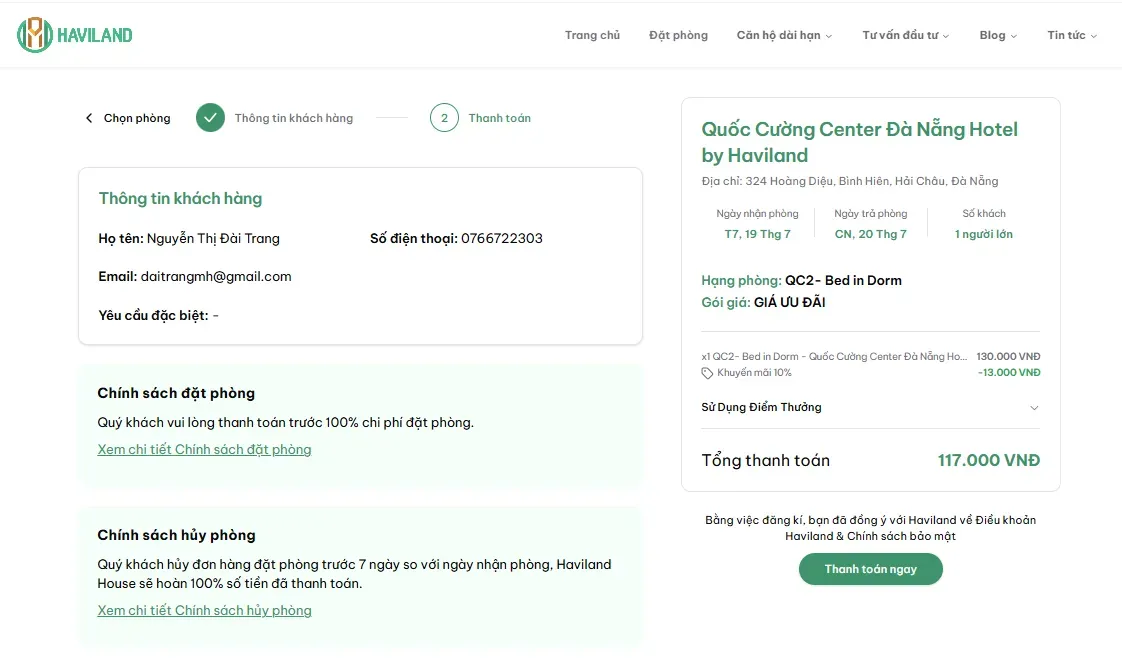Click the email daitrangmh@gmail.com

216,277
